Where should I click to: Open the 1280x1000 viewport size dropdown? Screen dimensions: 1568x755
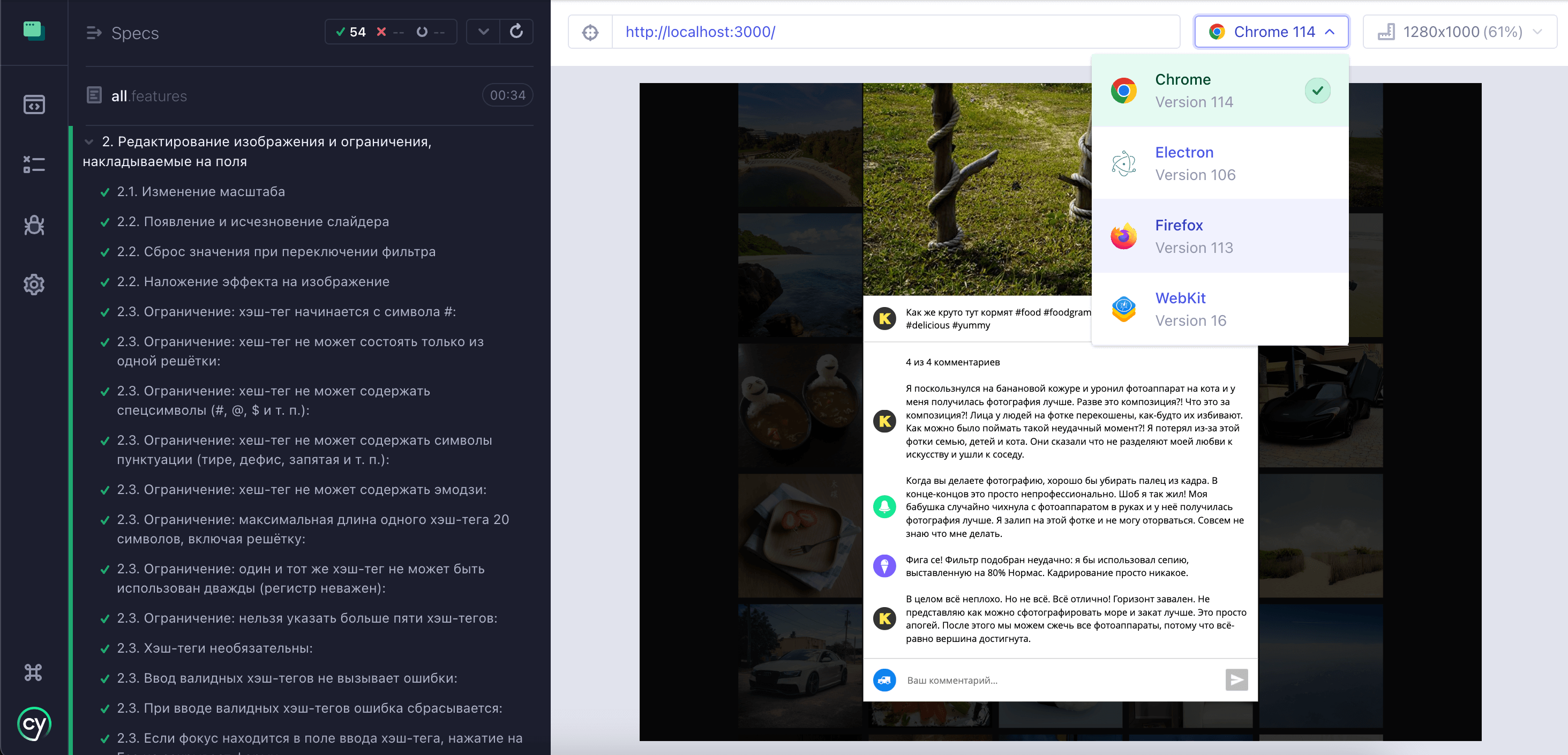(1460, 32)
